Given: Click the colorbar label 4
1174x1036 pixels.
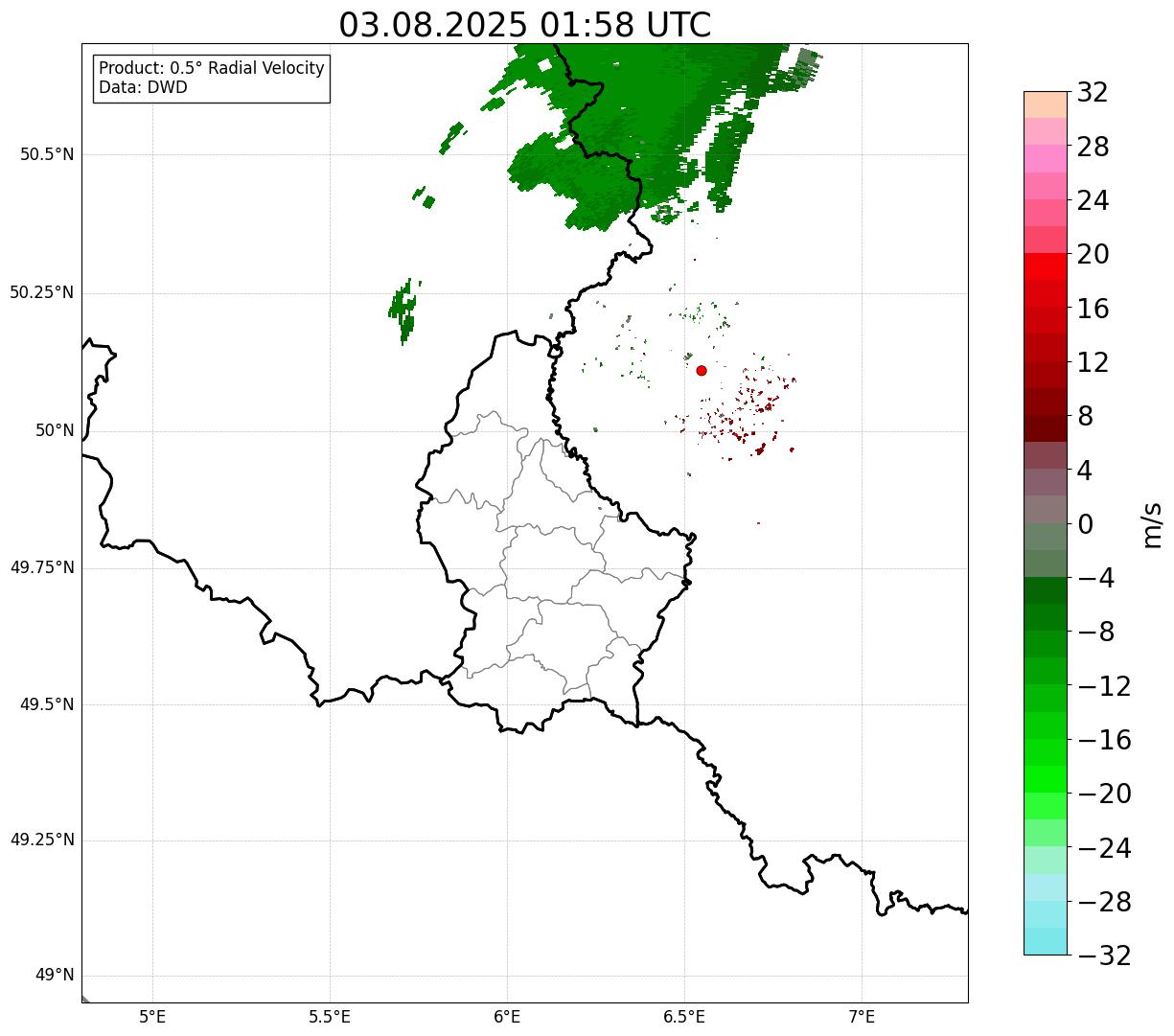Looking at the screenshot, I should pyautogui.click(x=1085, y=471).
